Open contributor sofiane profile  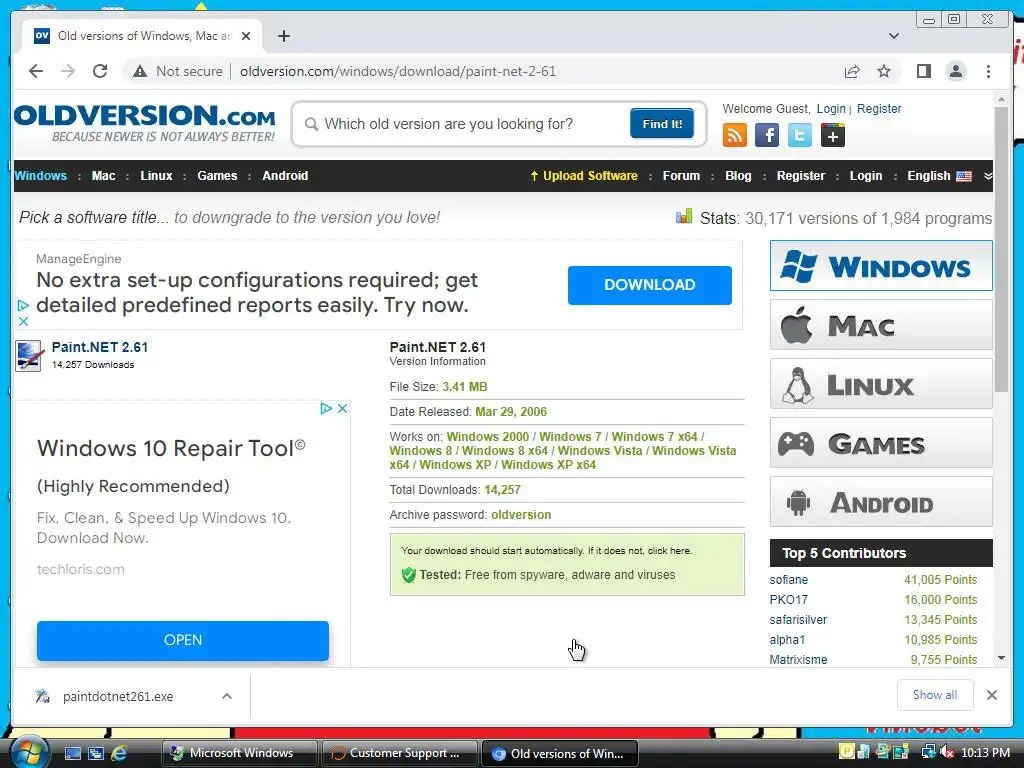pos(788,579)
